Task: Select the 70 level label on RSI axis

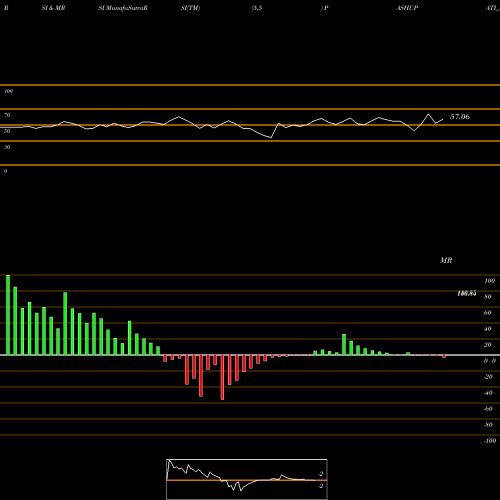Action: (7, 115)
